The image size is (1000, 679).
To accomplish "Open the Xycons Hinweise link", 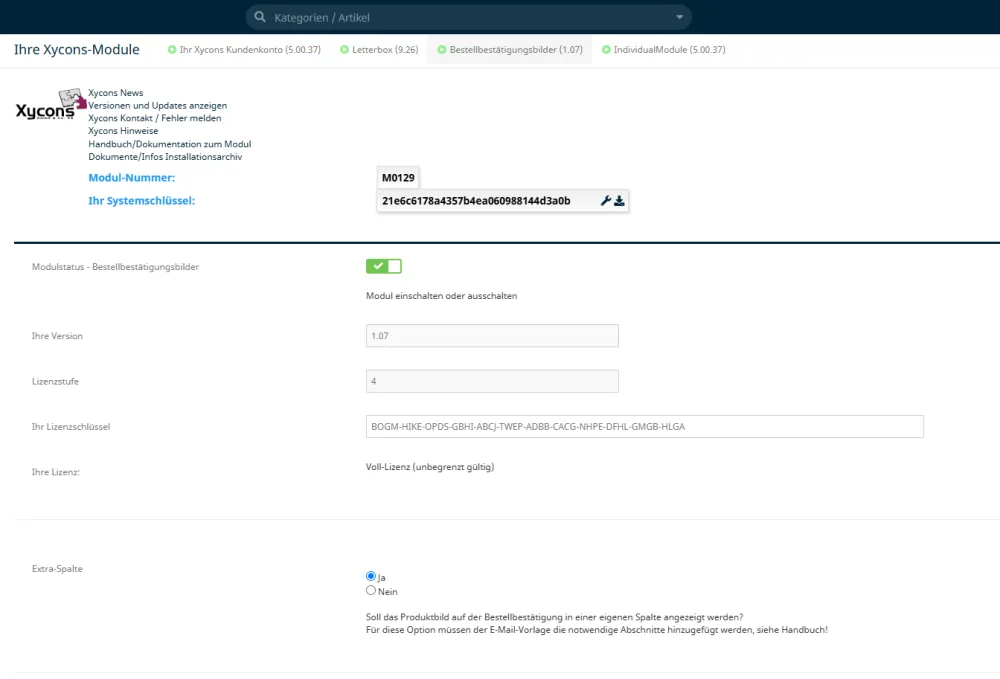I will coord(123,131).
